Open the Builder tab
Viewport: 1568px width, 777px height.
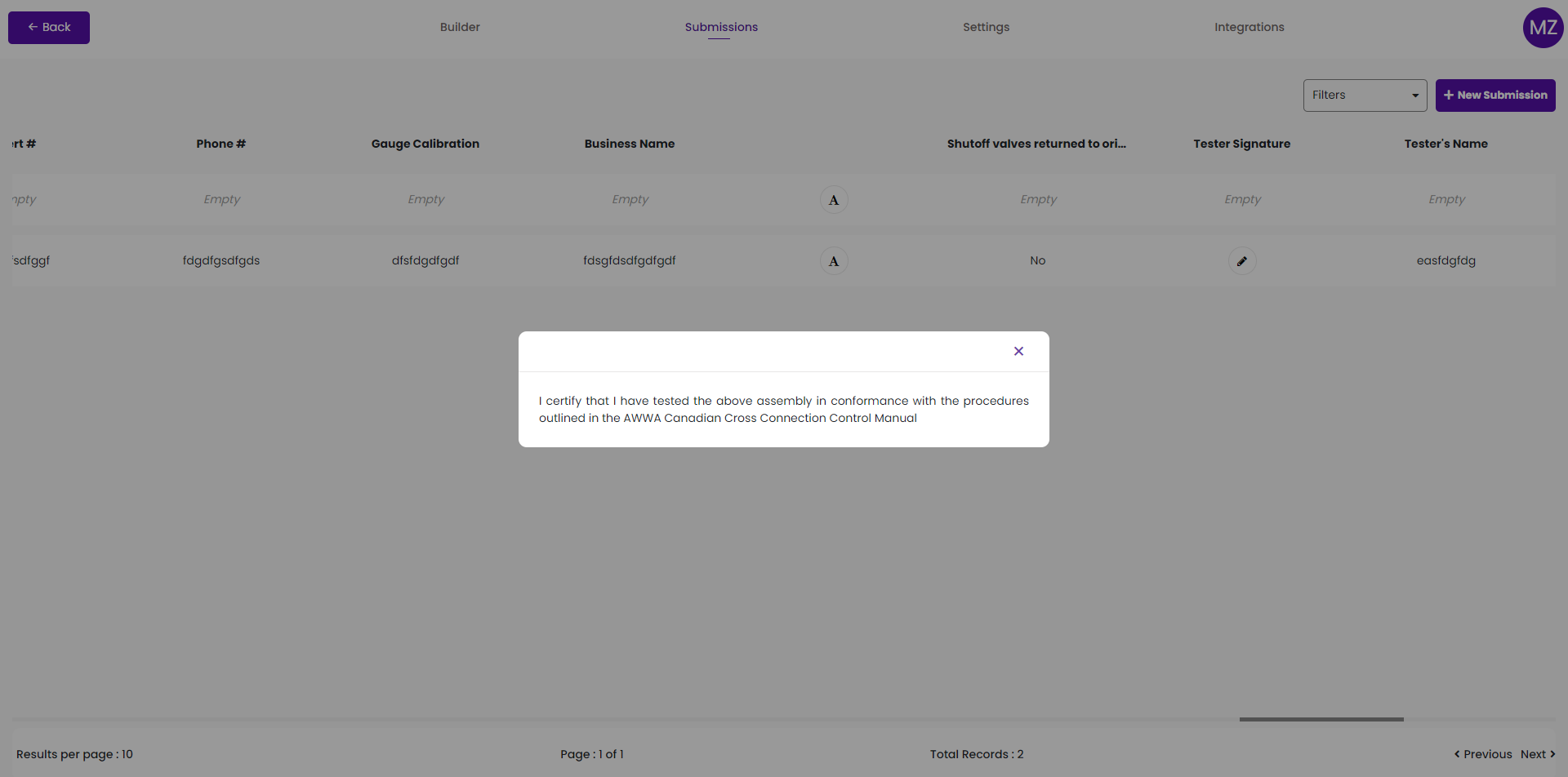(x=460, y=27)
